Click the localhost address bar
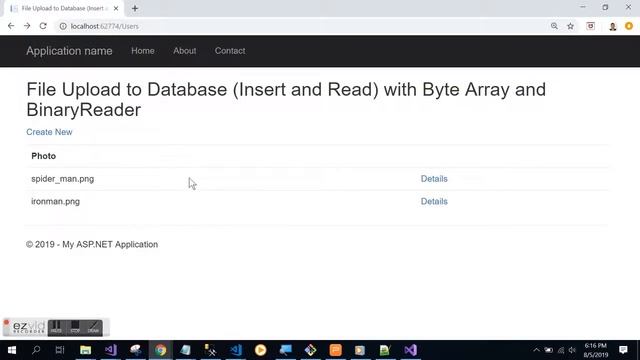This screenshot has width=640, height=360. (x=302, y=26)
